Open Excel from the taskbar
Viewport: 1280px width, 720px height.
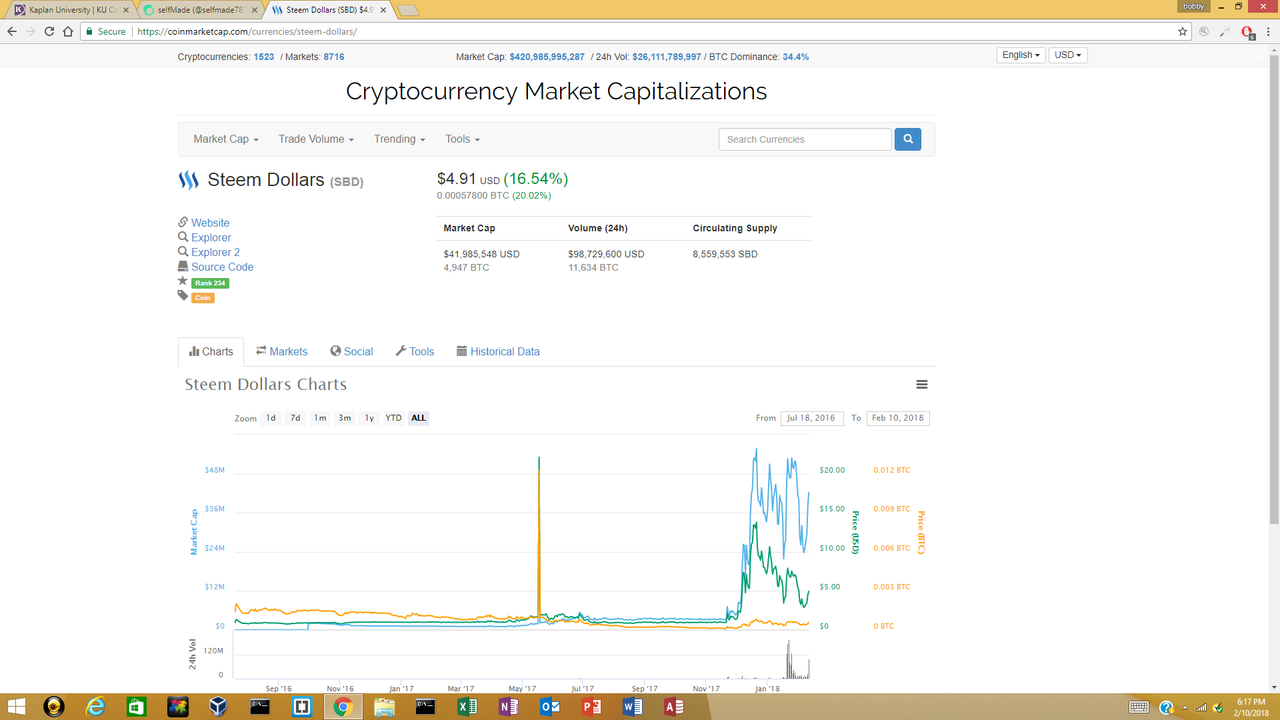click(x=466, y=707)
